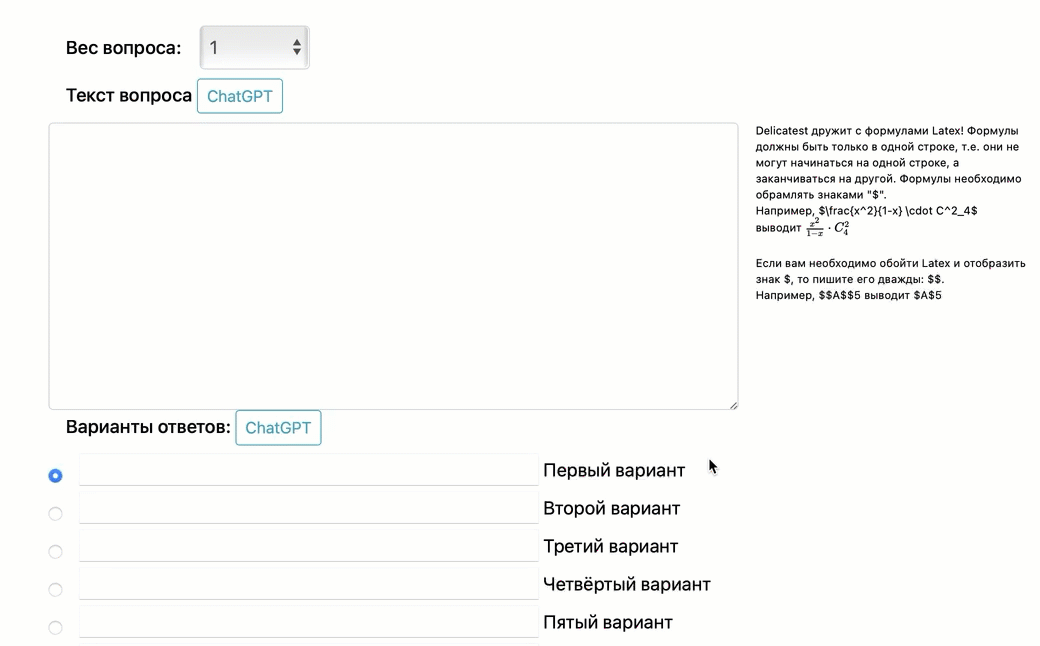Viewport: 1040px width, 646px height.
Task: Select the fifth answer radio button
Action: (56, 628)
